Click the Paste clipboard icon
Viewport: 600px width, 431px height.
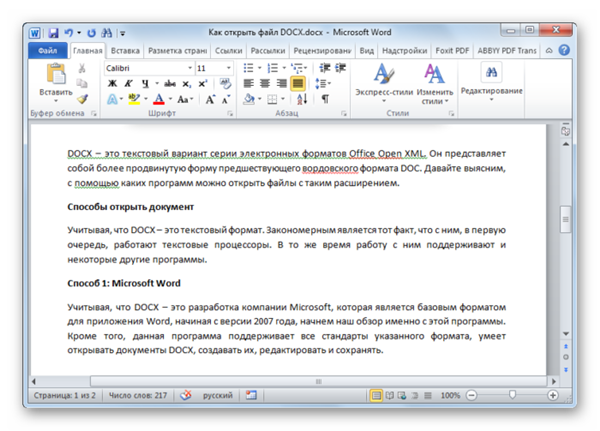tap(56, 73)
